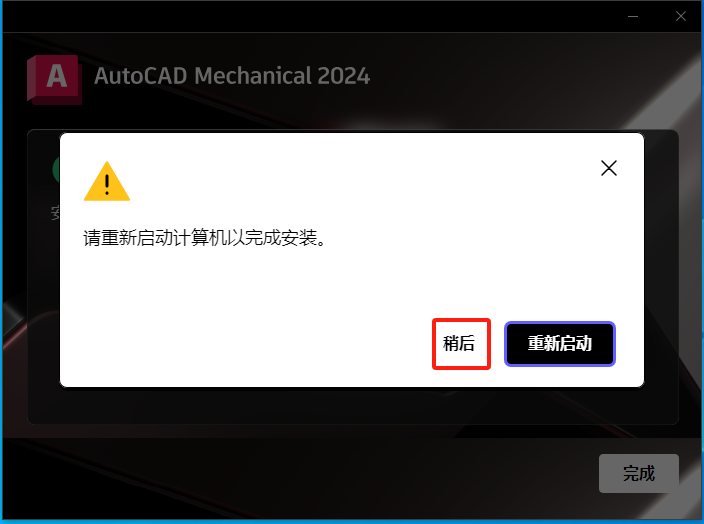The height and width of the screenshot is (524, 704).
Task: Click the dark install panel below the dialog
Action: pos(353,405)
